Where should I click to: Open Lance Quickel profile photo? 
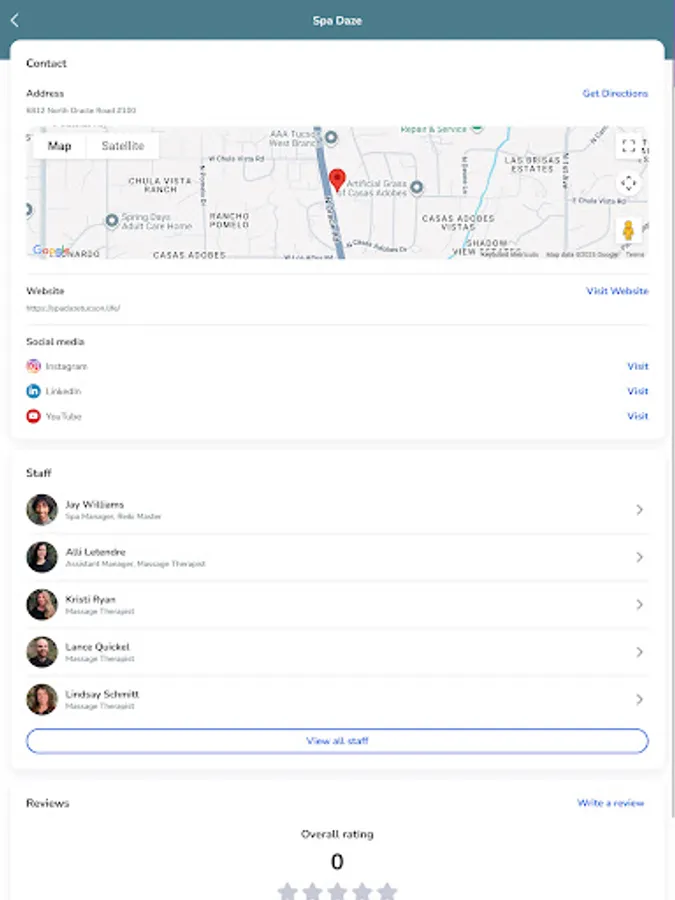tap(42, 652)
